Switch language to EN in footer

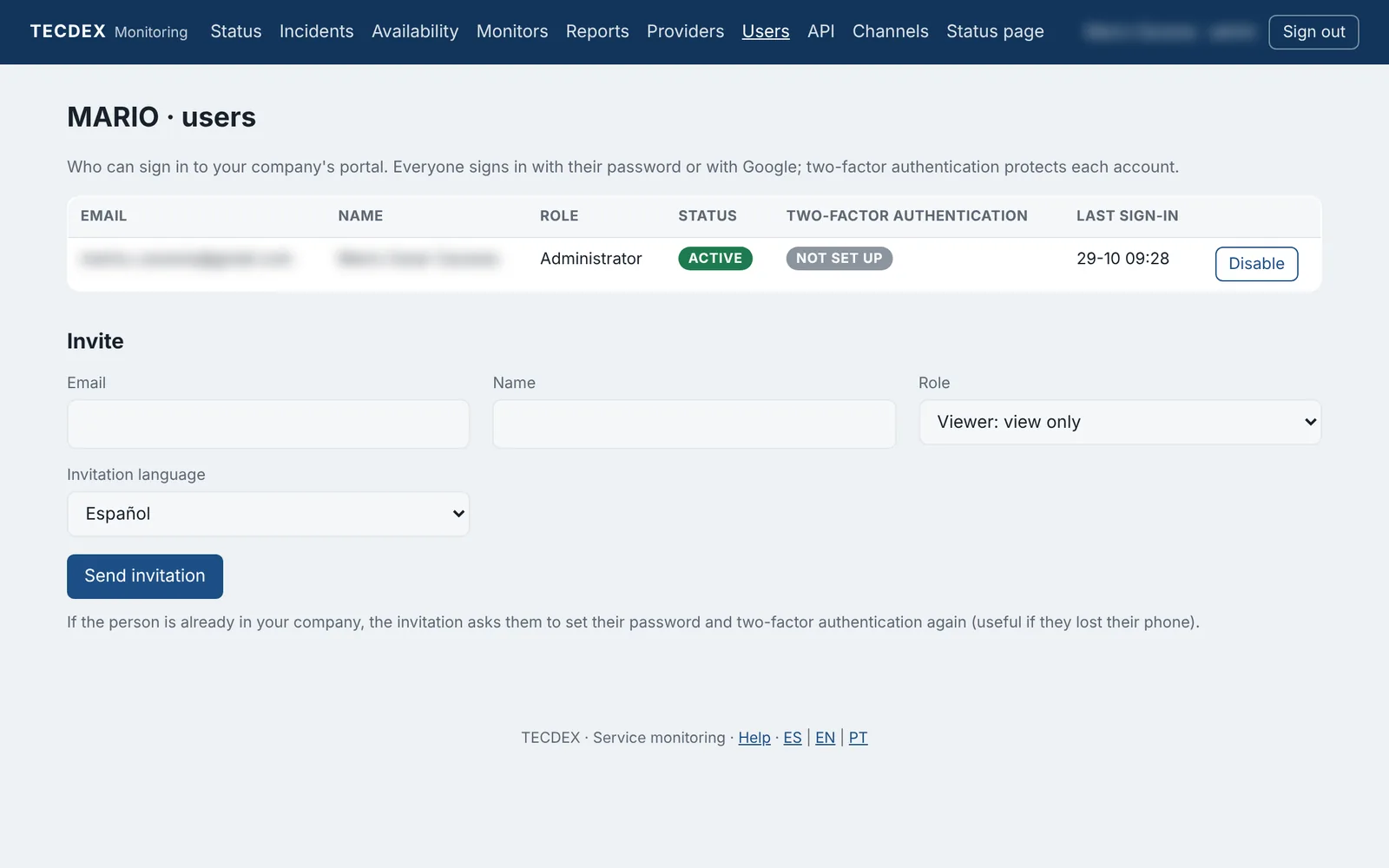(x=825, y=738)
